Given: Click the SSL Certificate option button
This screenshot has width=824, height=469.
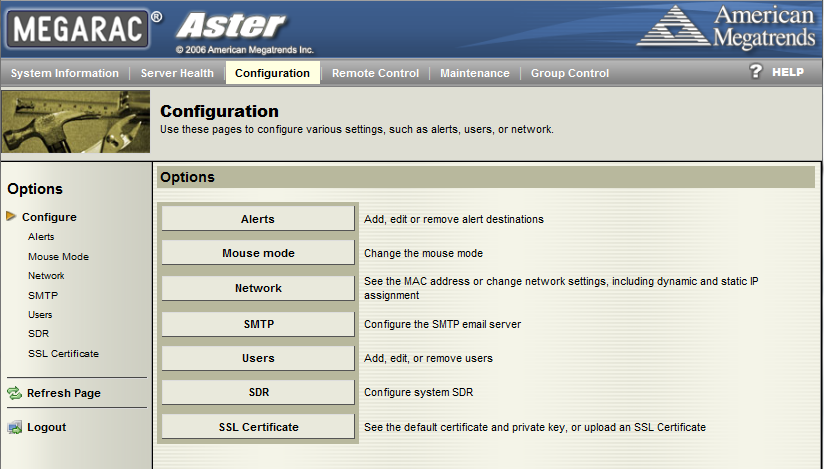Looking at the screenshot, I should 258,427.
